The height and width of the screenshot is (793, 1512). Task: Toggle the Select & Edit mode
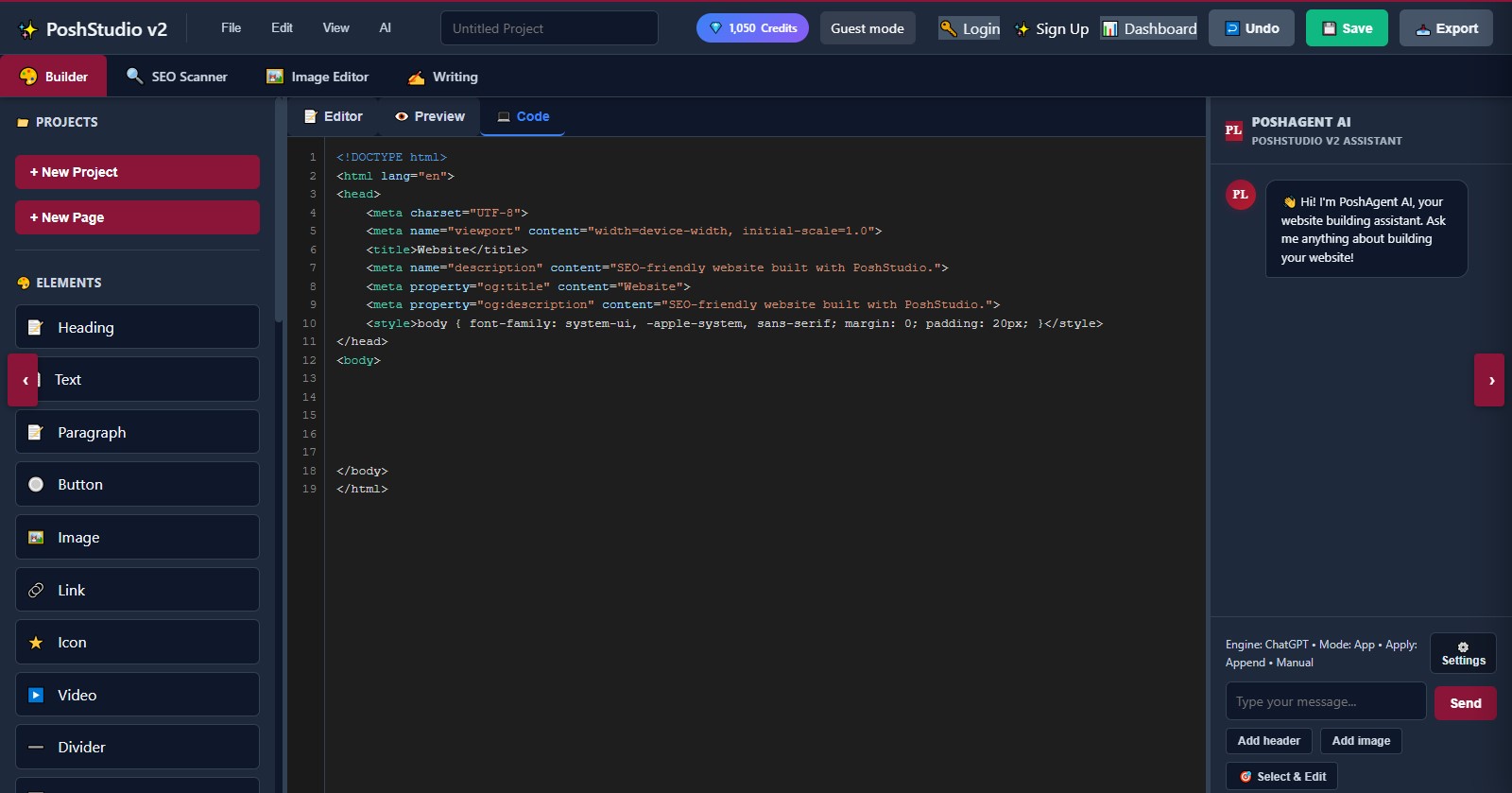click(1281, 776)
